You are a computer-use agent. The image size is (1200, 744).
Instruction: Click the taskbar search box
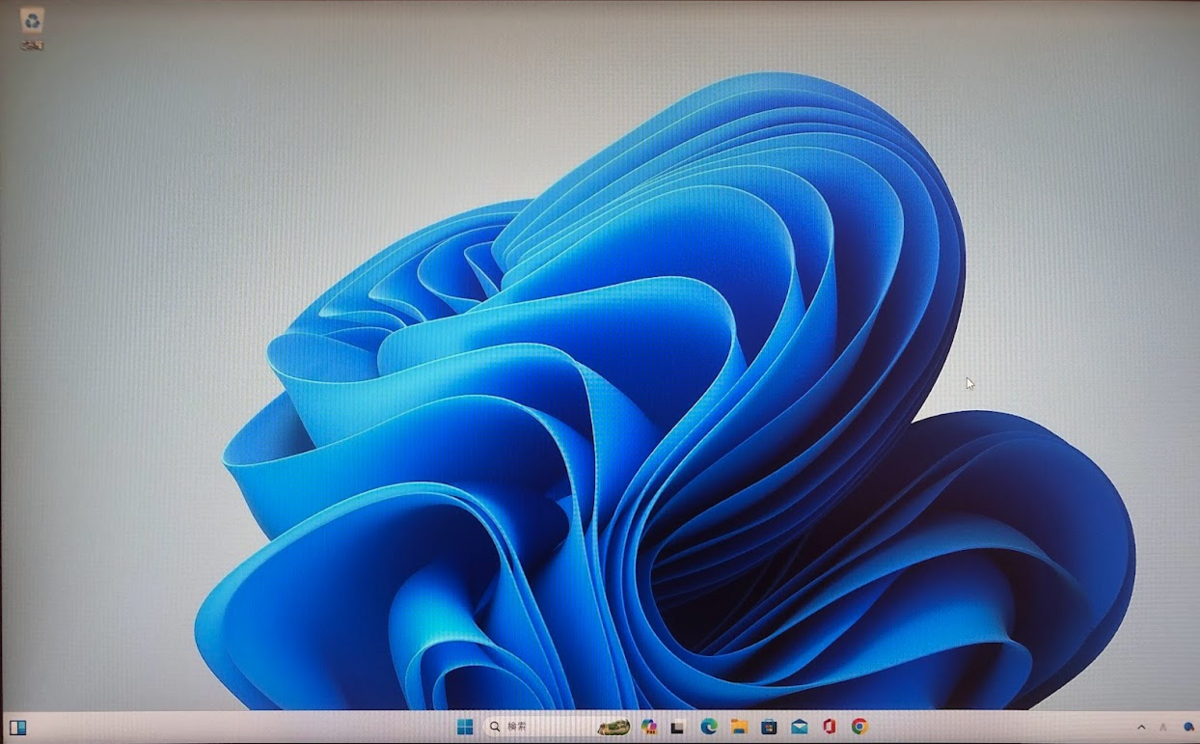tap(558, 727)
